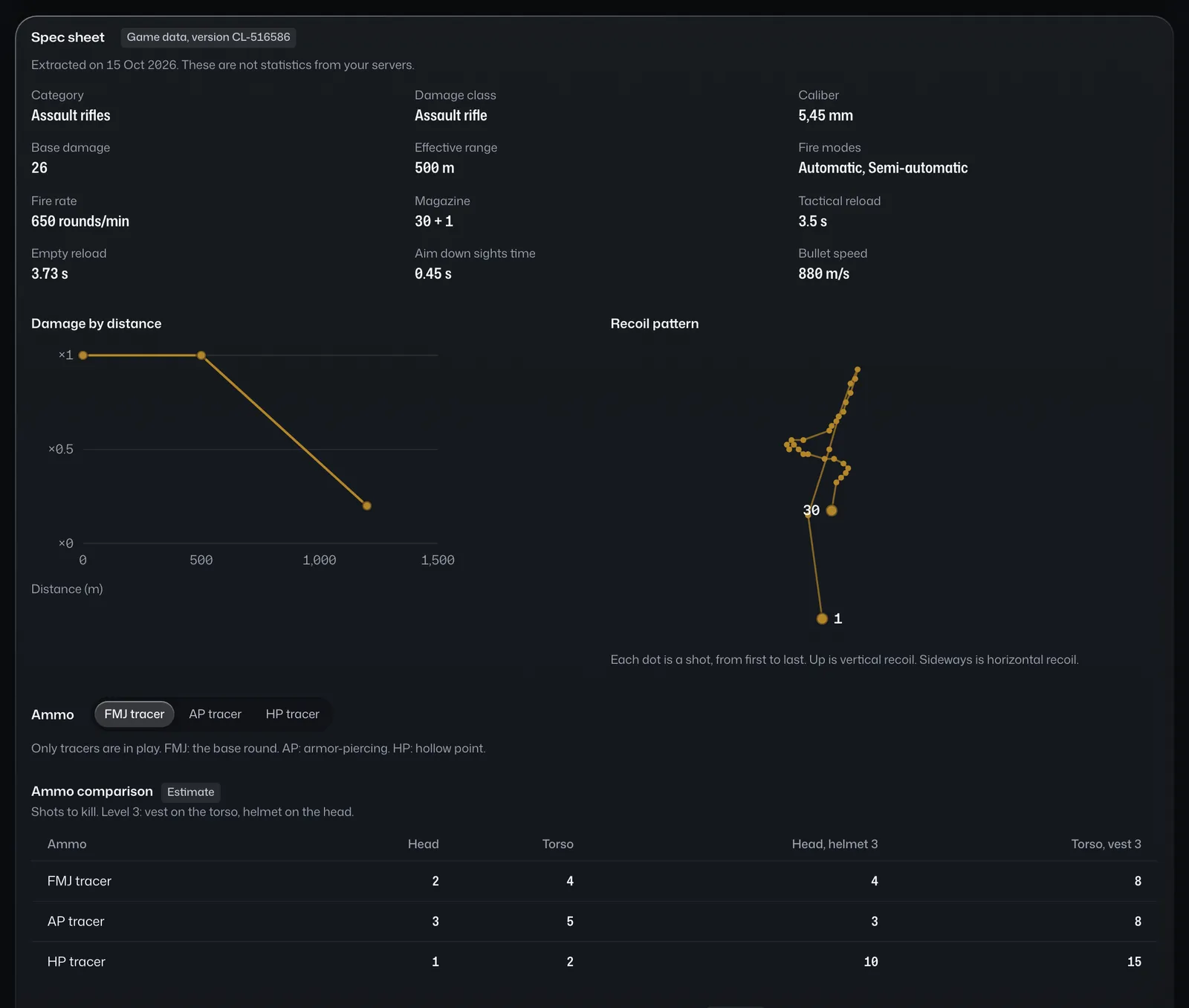Screen dimensions: 1189x1008
Task: Click the Spec sheet heading
Action: pyautogui.click(x=68, y=37)
